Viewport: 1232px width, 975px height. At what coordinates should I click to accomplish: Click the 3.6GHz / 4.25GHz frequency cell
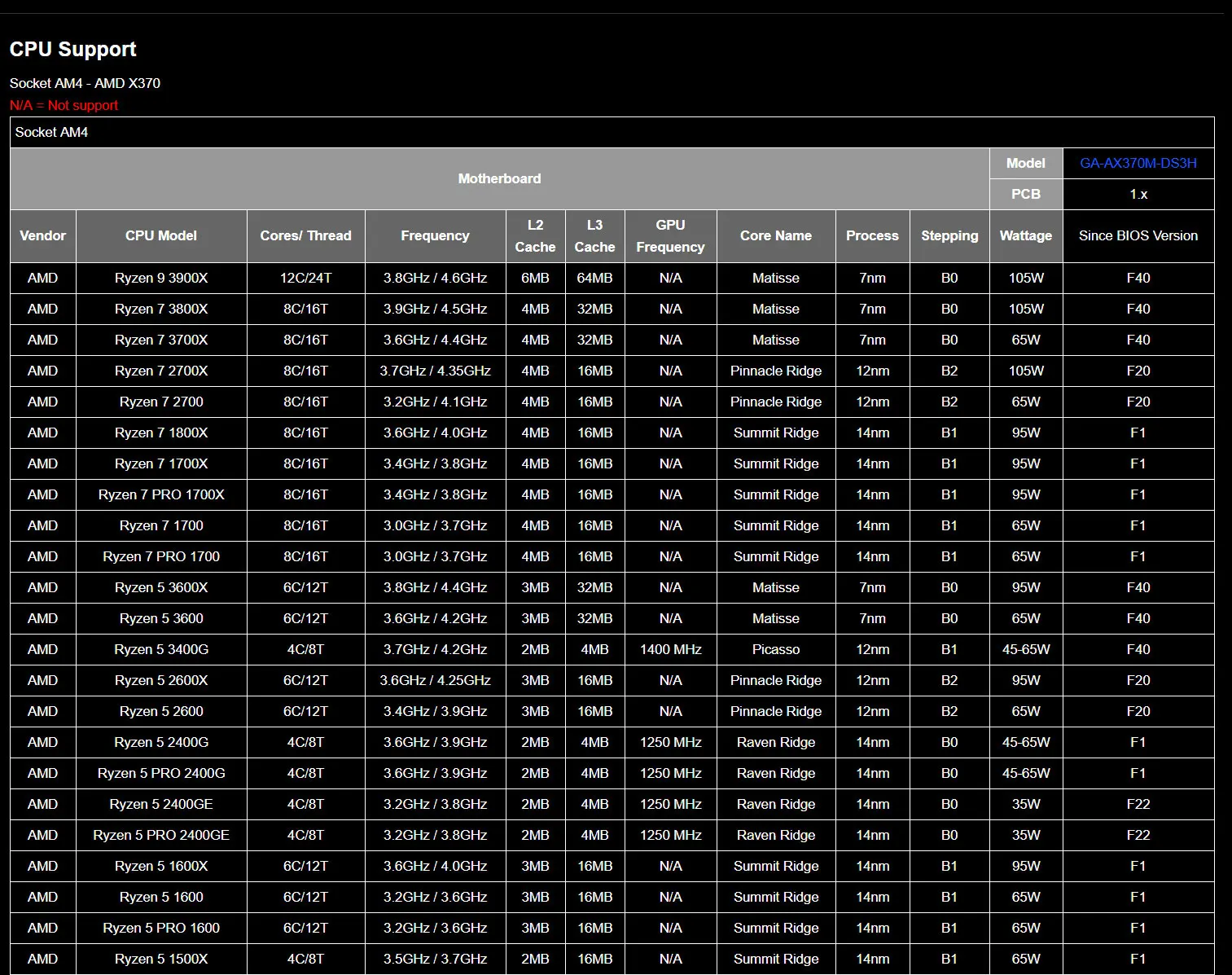coord(435,680)
